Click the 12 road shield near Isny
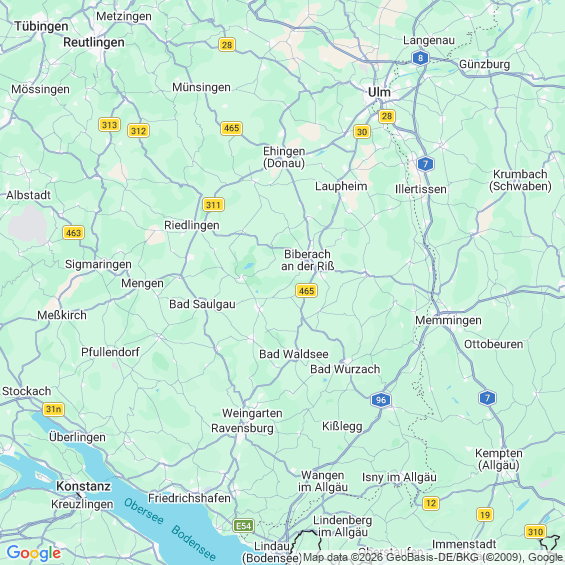Image resolution: width=565 pixels, height=565 pixels. click(431, 503)
